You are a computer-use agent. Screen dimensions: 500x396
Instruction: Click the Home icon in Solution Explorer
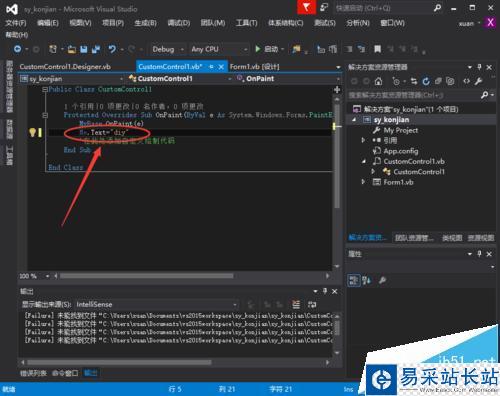(x=378, y=81)
